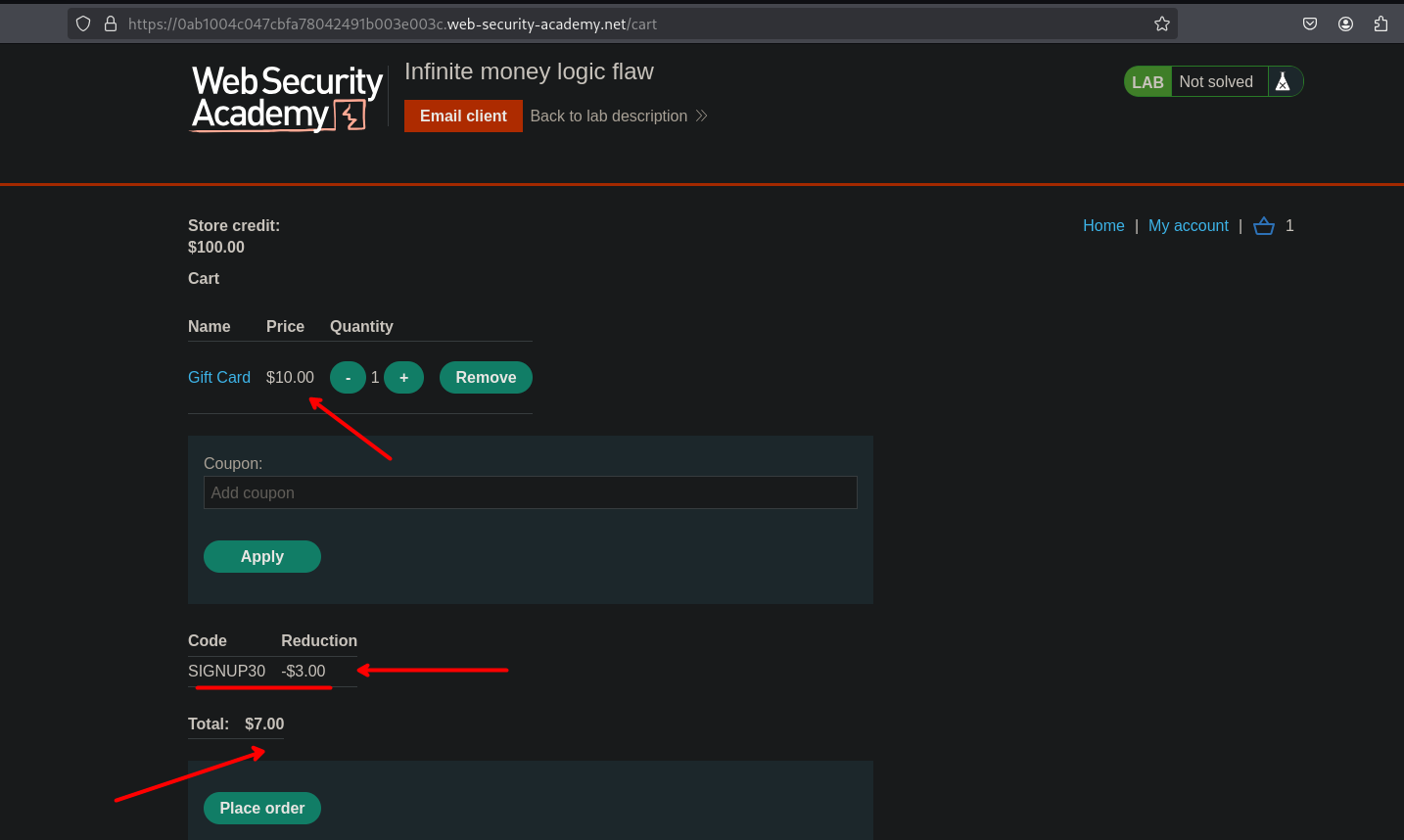
Task: Go back to lab description
Action: [618, 116]
